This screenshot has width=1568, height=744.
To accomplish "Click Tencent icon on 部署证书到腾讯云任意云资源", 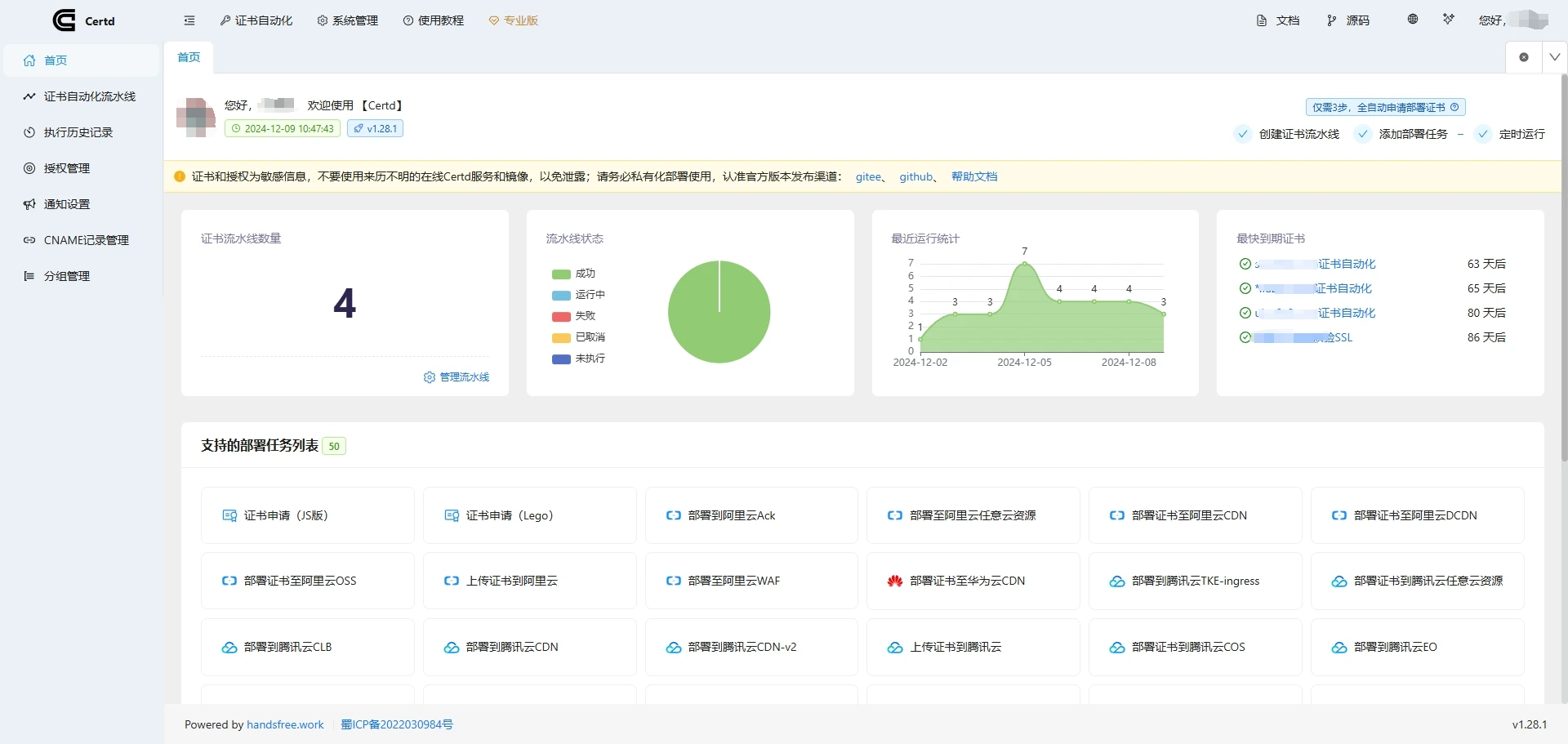I will (1339, 581).
